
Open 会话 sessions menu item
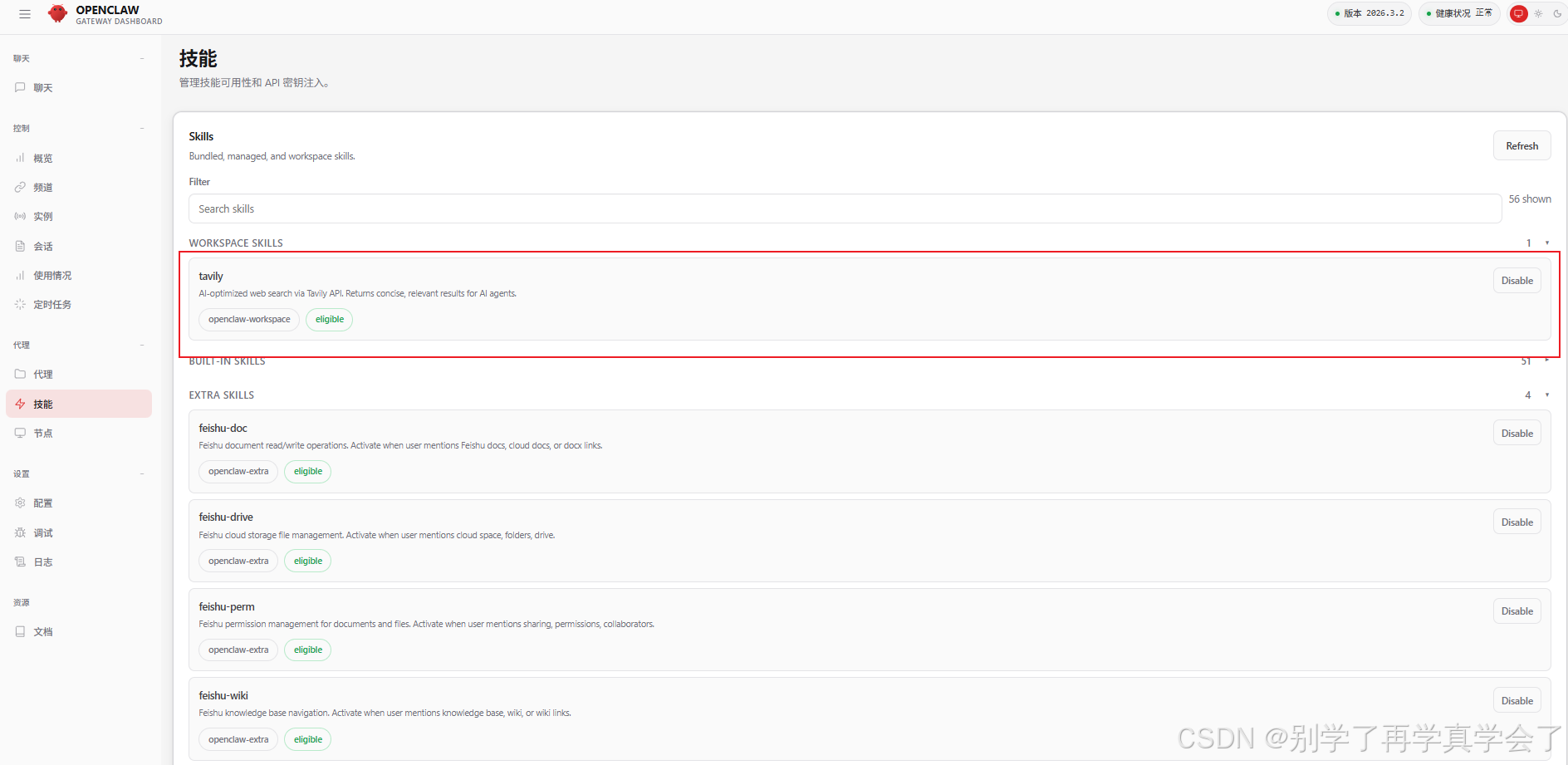[x=79, y=246]
